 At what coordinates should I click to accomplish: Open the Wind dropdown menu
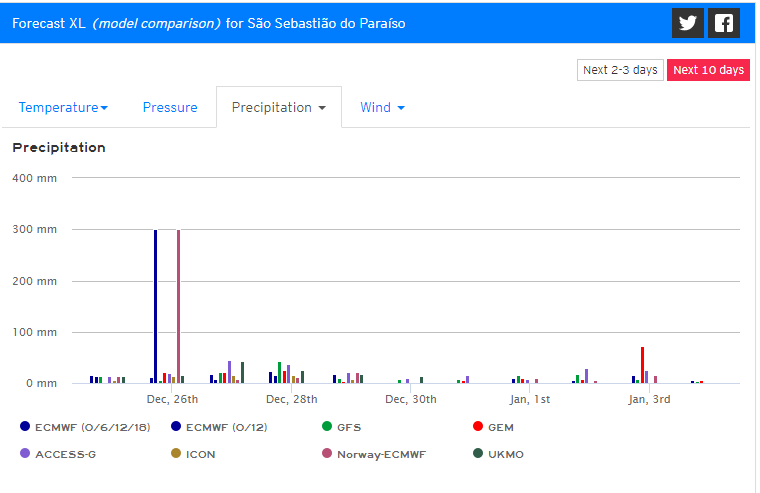pyautogui.click(x=382, y=108)
